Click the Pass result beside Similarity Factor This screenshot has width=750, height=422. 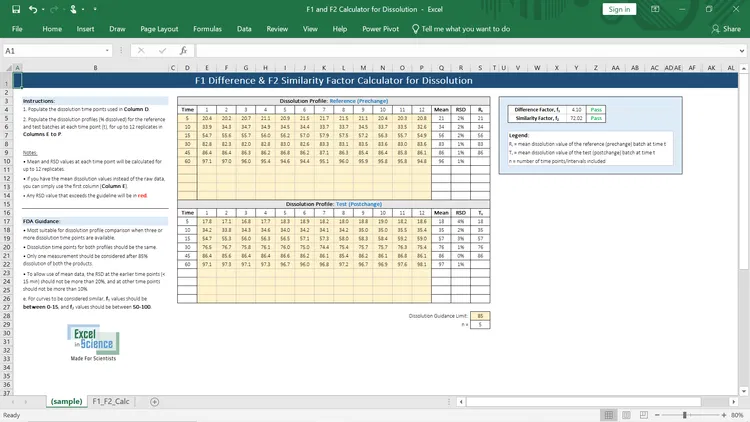(596, 118)
